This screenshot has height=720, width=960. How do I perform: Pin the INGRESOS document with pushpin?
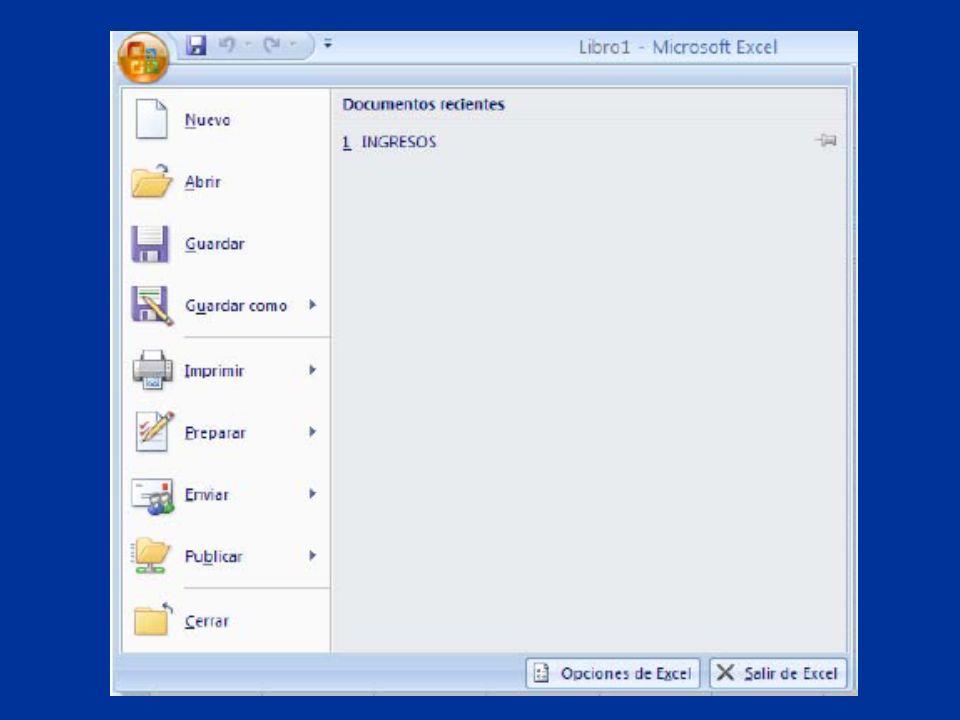click(826, 141)
